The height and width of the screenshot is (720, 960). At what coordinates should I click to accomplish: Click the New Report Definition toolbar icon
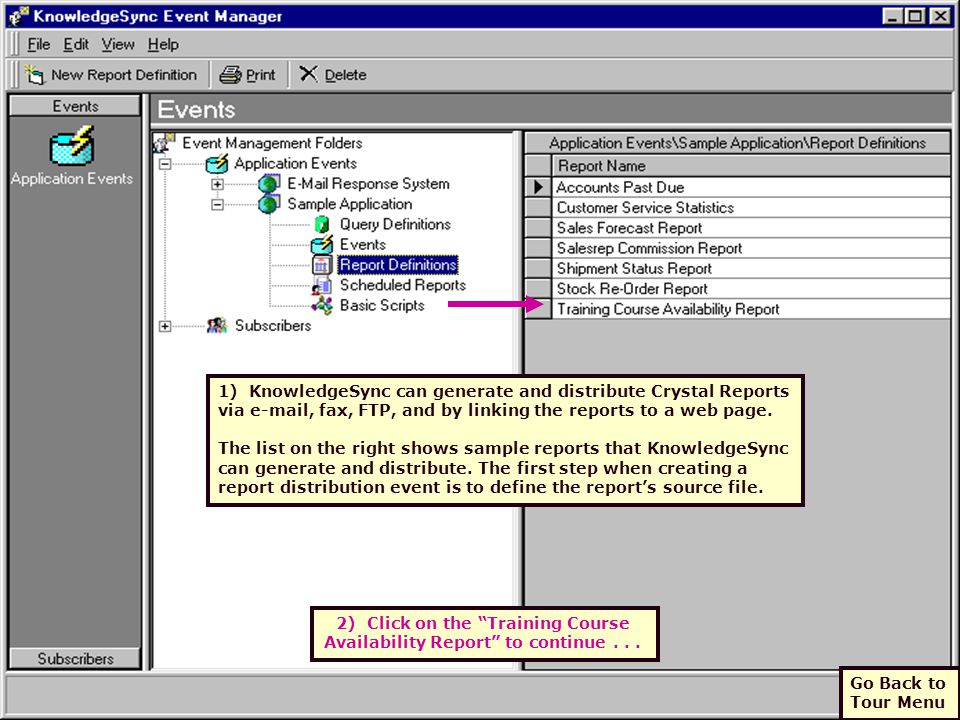click(x=34, y=75)
